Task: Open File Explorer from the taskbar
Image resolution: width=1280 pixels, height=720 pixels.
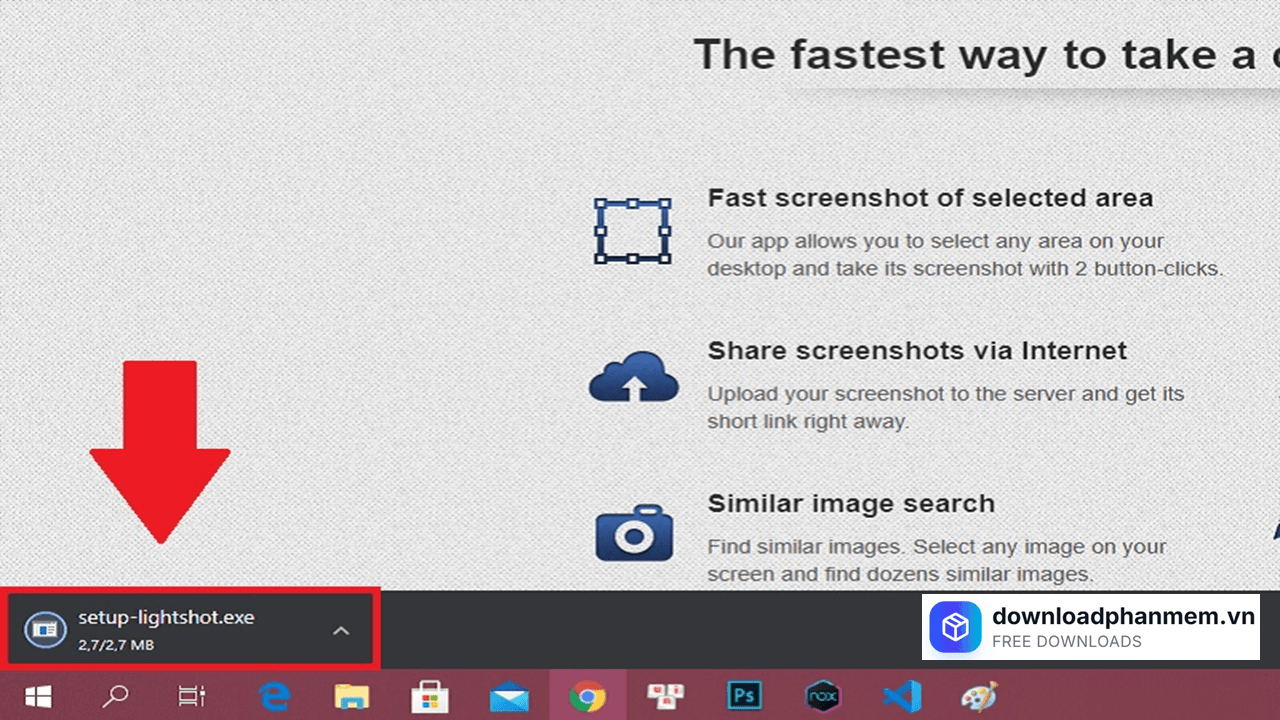Action: (x=350, y=695)
